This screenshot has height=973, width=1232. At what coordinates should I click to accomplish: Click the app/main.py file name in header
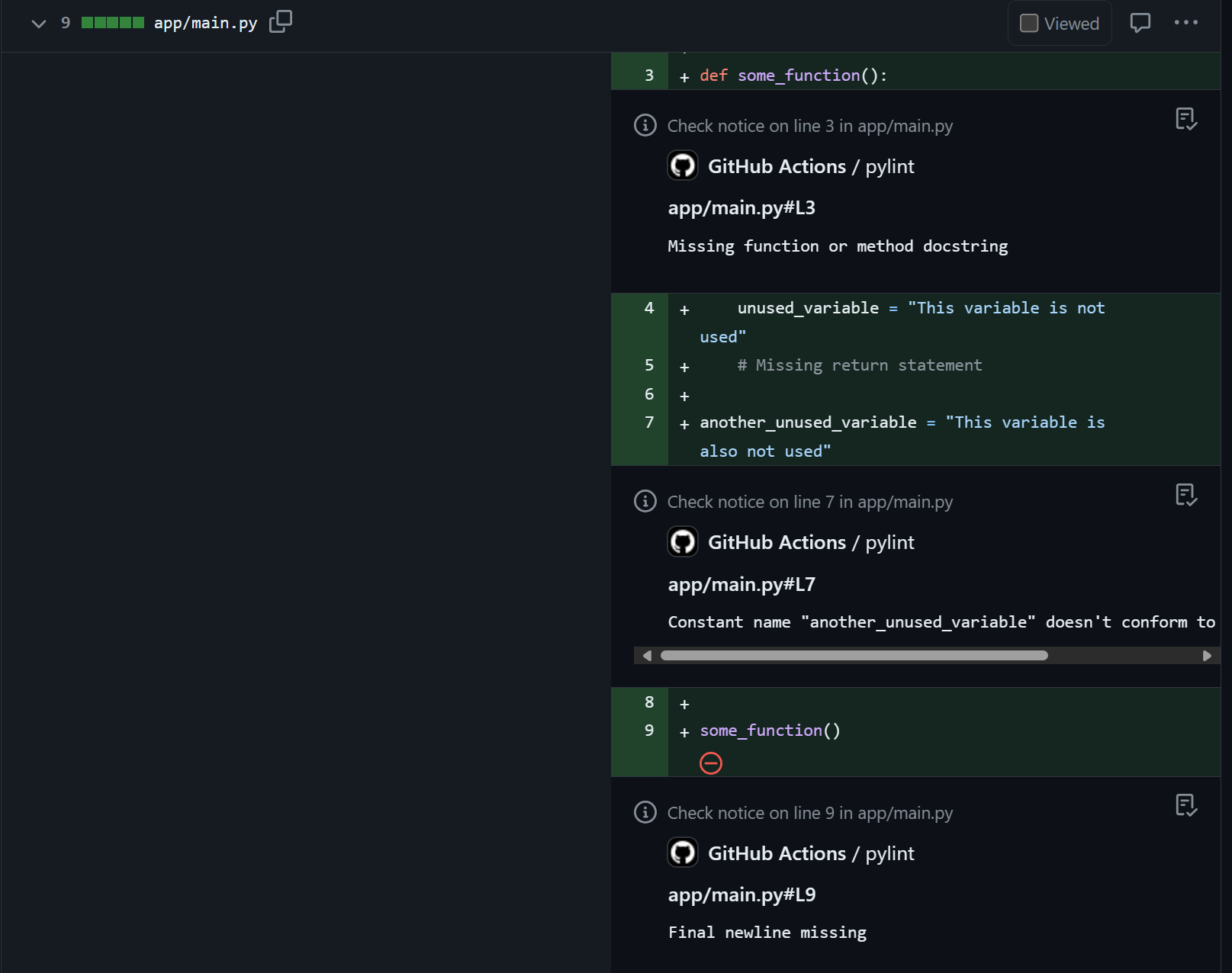(x=205, y=23)
